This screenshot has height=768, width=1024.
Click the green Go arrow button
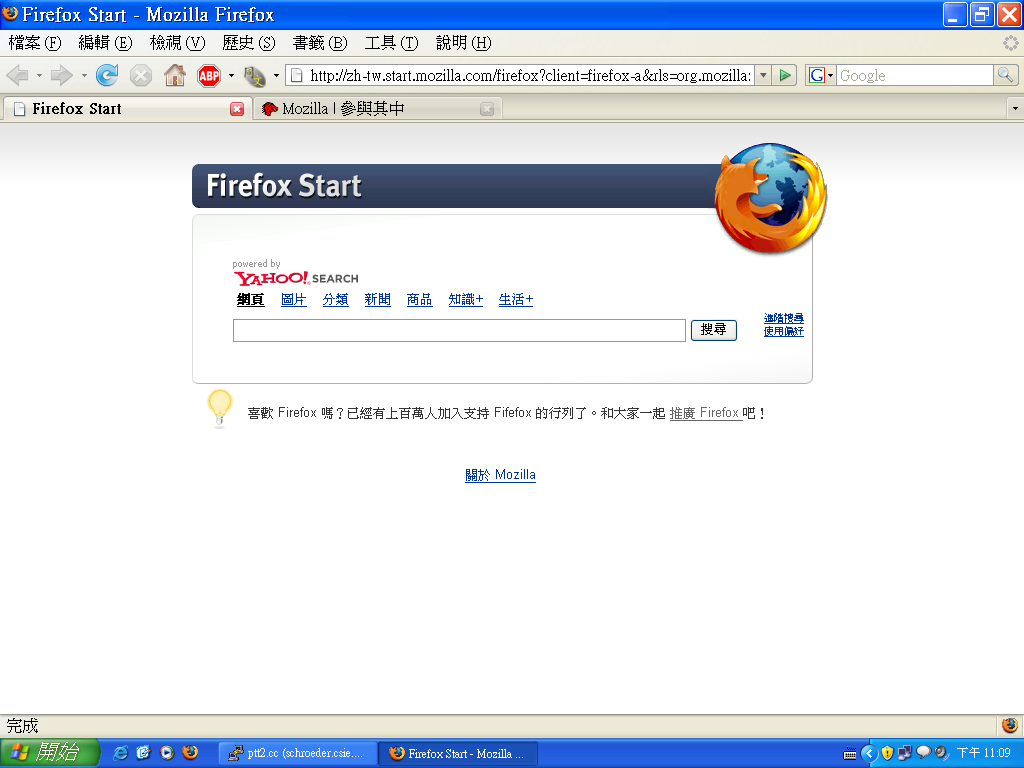pos(785,76)
